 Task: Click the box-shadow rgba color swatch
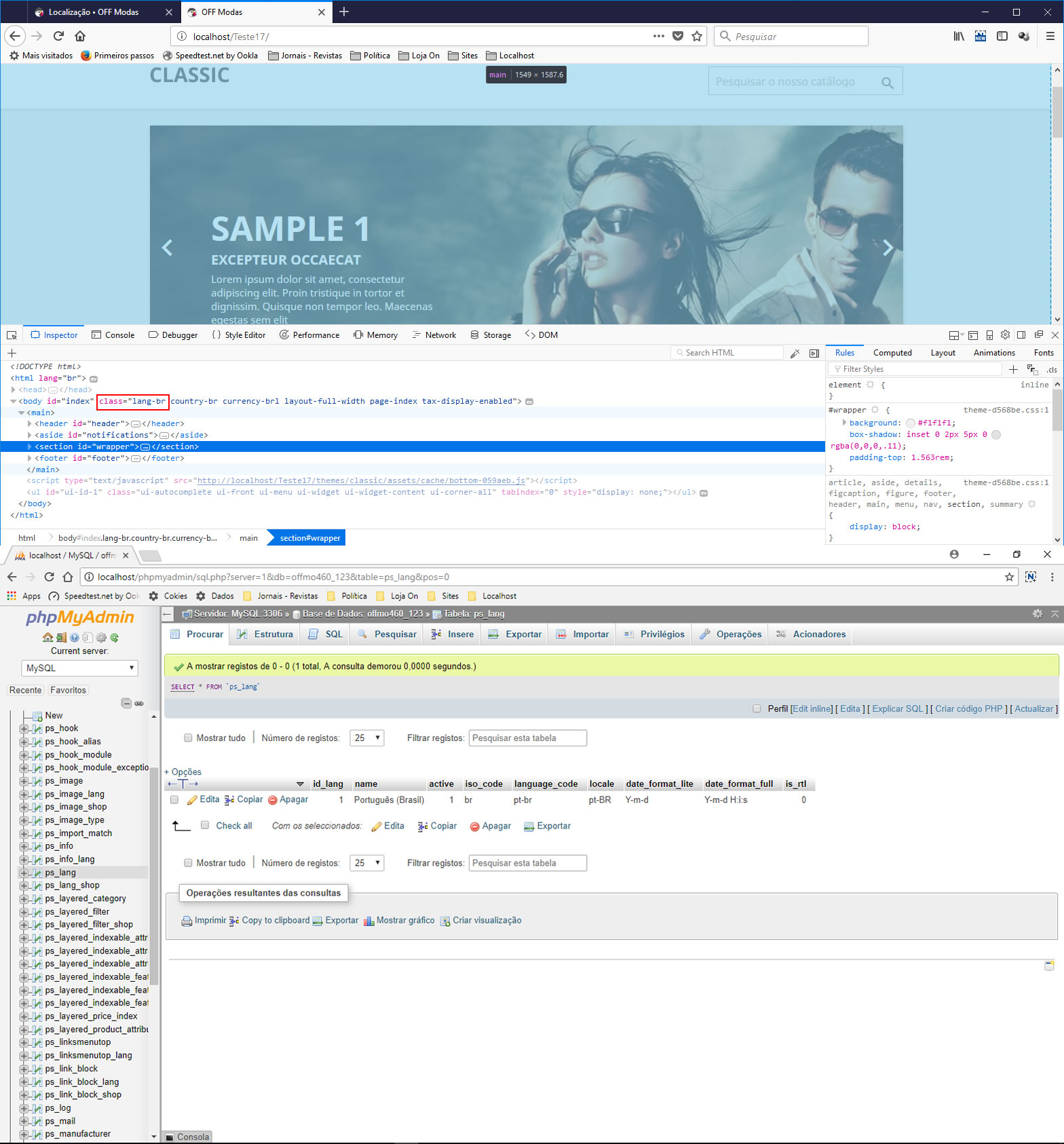(996, 435)
